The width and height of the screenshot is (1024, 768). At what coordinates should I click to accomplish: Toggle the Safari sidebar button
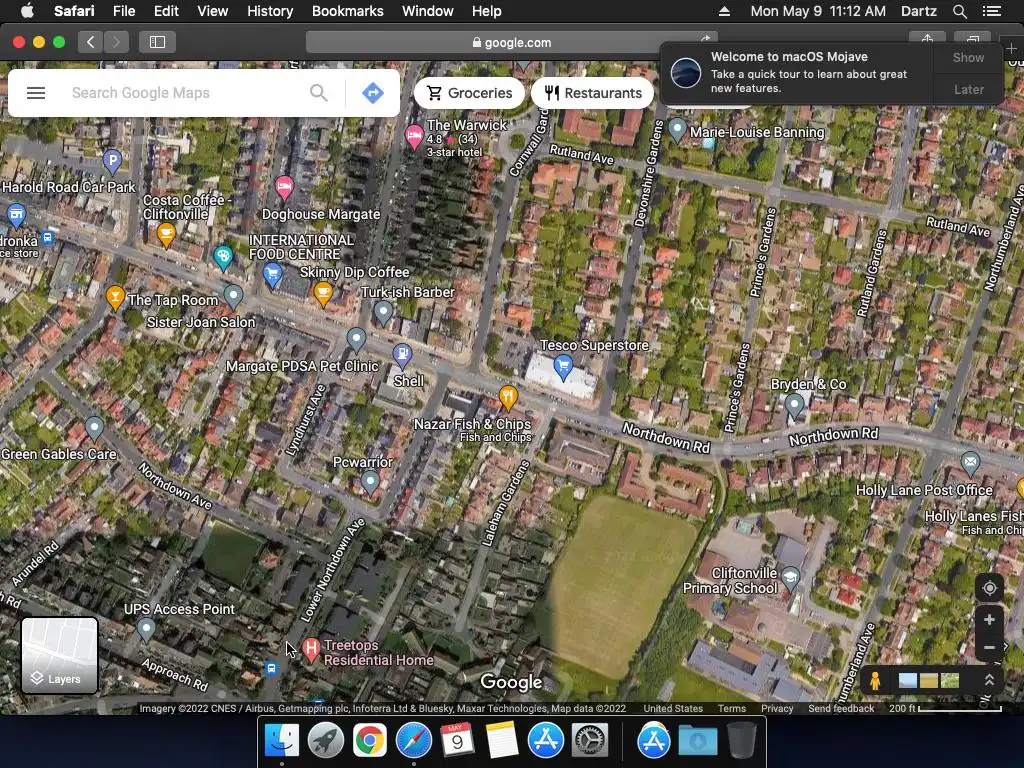tap(157, 42)
